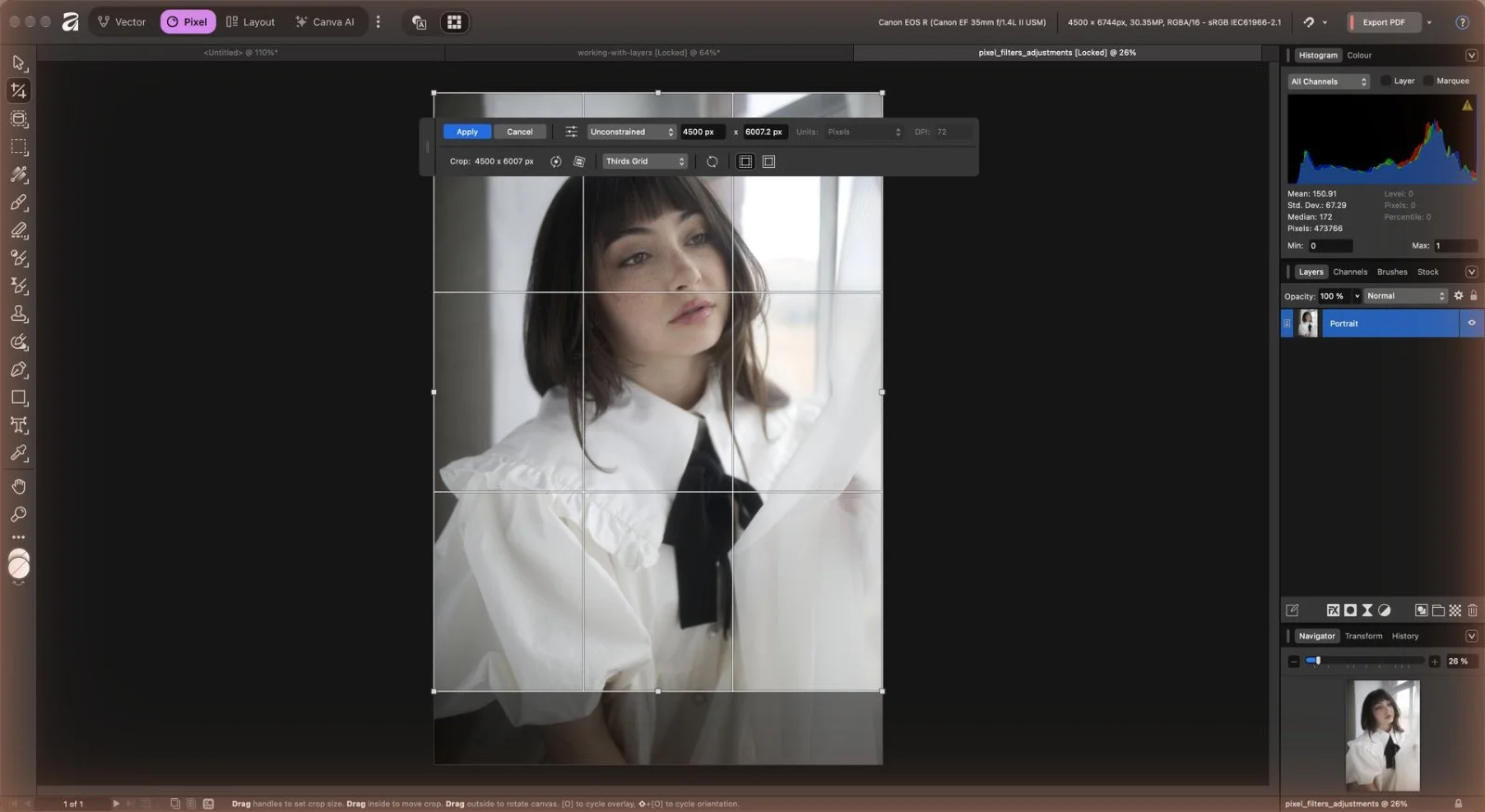Select the Paint Brush tool
The height and width of the screenshot is (812, 1485).
click(x=19, y=202)
